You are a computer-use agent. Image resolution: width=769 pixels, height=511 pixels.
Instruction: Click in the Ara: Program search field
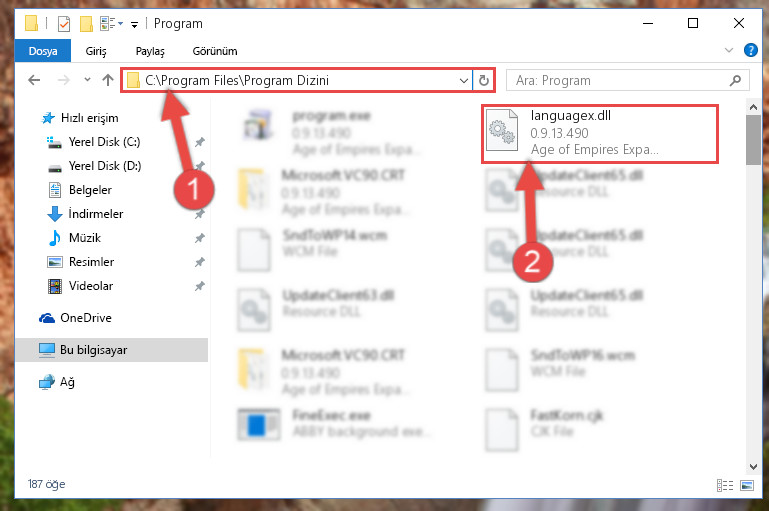618,80
